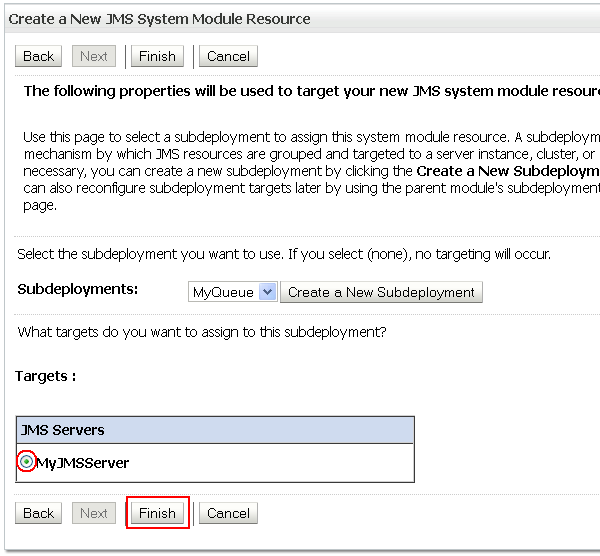Click the bottom grayed-out Next button
600x556 pixels.
point(94,513)
